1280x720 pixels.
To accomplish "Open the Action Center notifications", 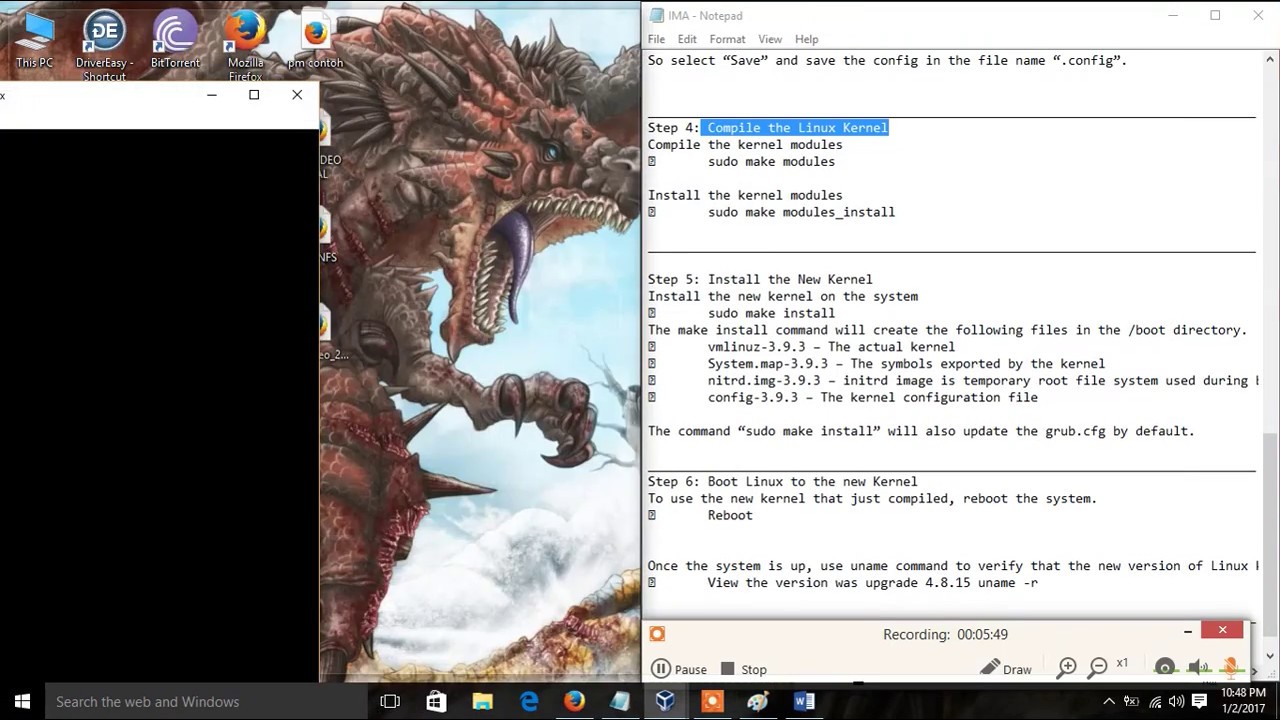I will tap(1199, 701).
